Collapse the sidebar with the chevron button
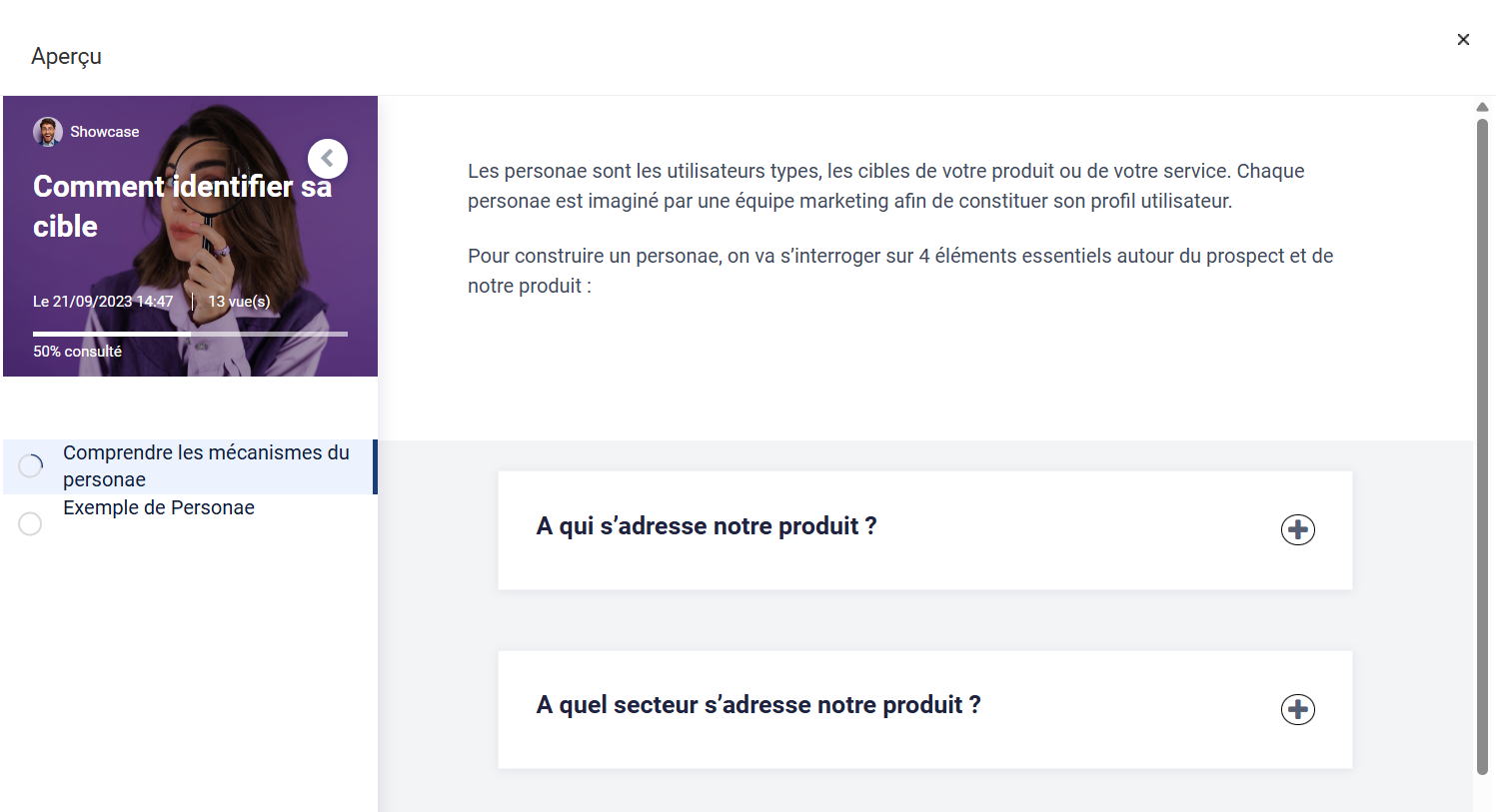This screenshot has height=812, width=1496. click(327, 159)
